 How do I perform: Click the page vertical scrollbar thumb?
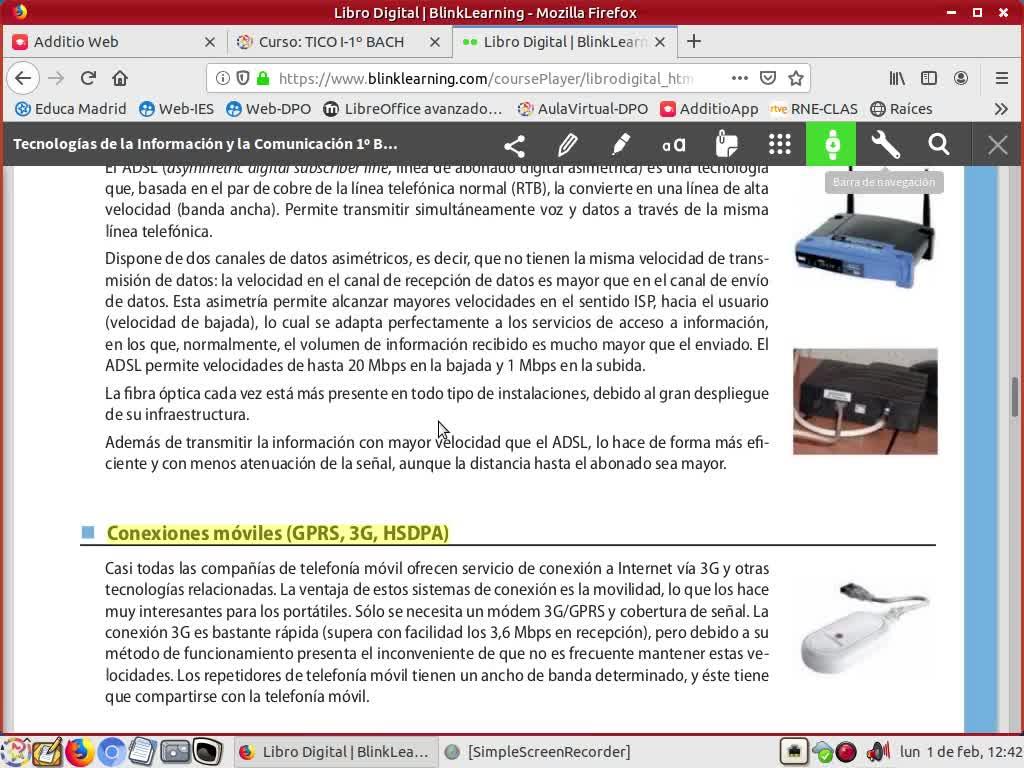(1015, 396)
